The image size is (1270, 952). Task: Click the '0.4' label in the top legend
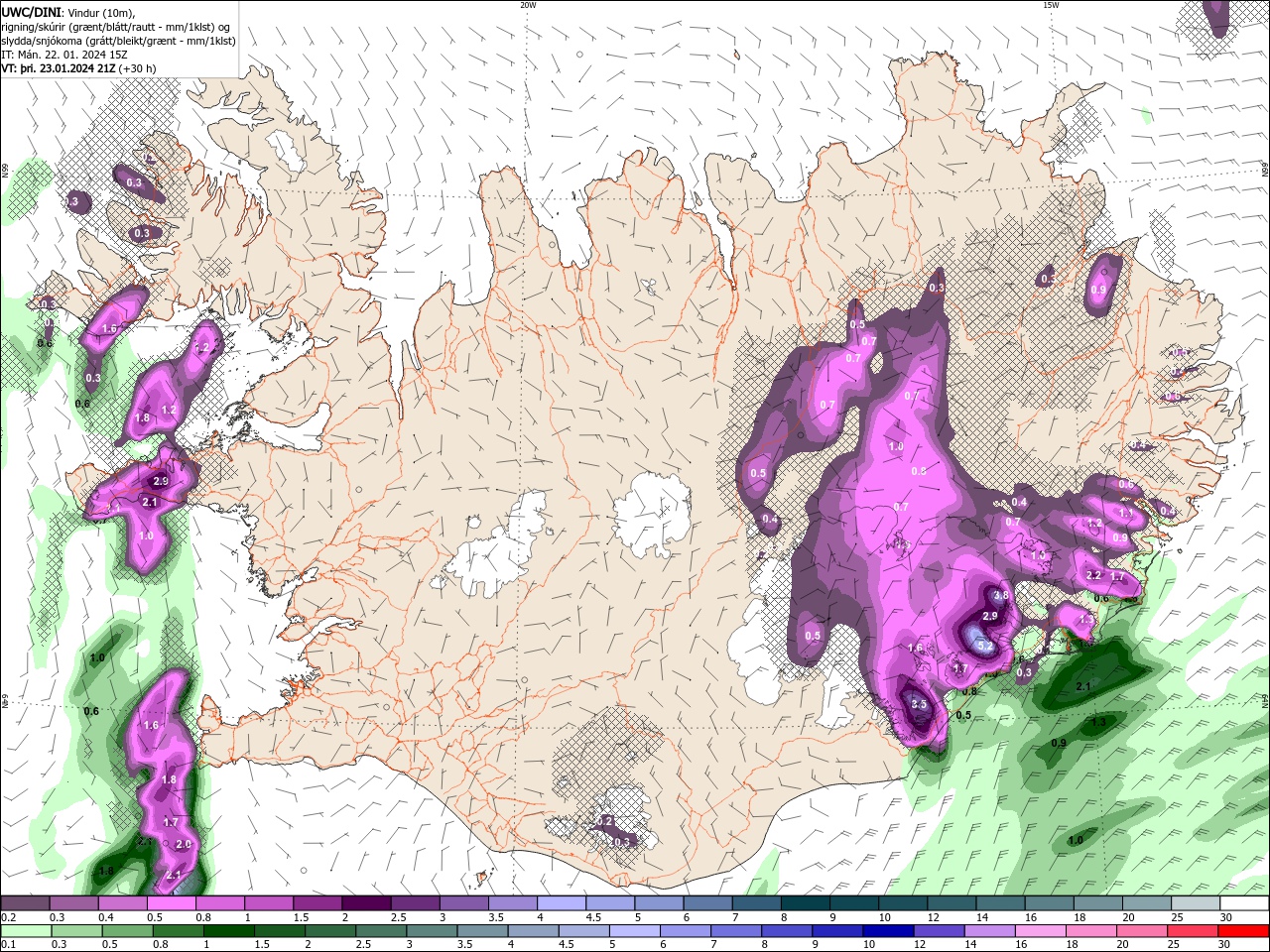(x=106, y=917)
